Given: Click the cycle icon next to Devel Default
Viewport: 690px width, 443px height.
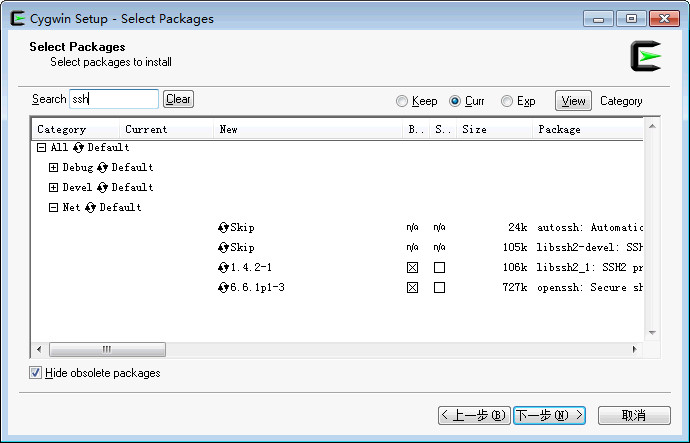Looking at the screenshot, I should 103,187.
